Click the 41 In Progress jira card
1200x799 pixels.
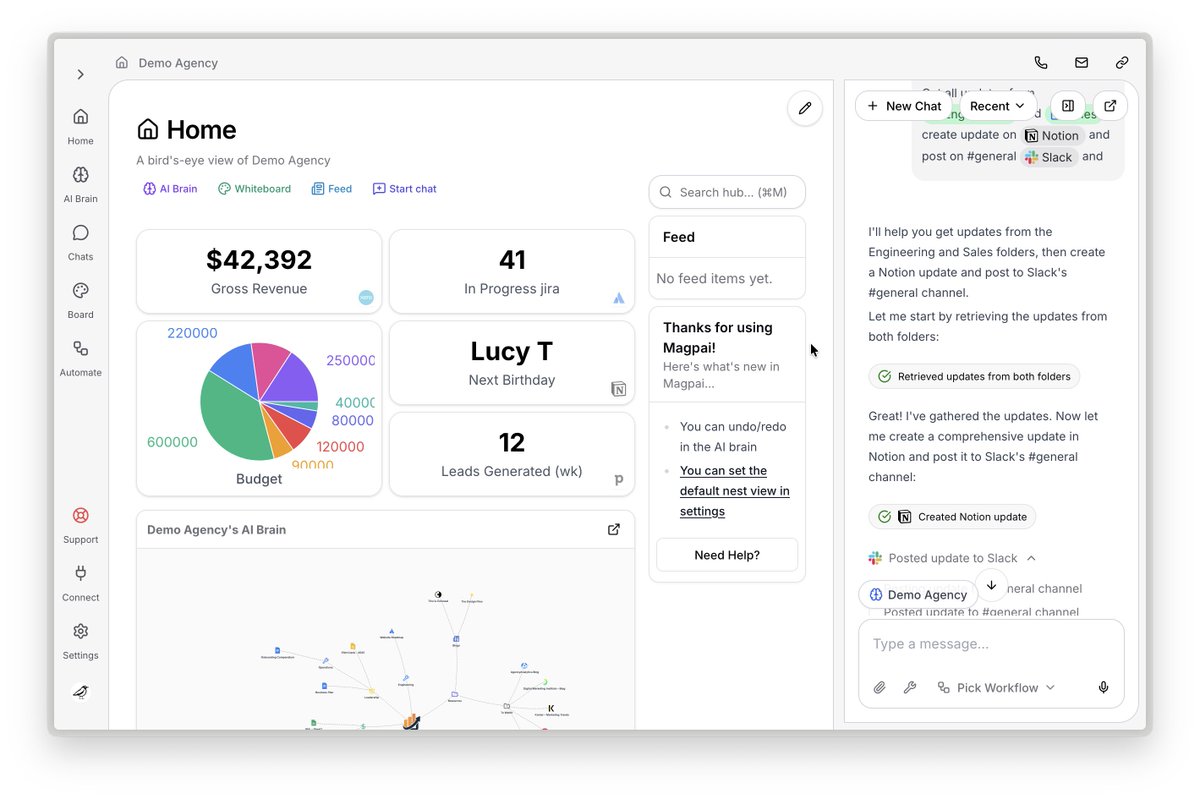(x=512, y=272)
